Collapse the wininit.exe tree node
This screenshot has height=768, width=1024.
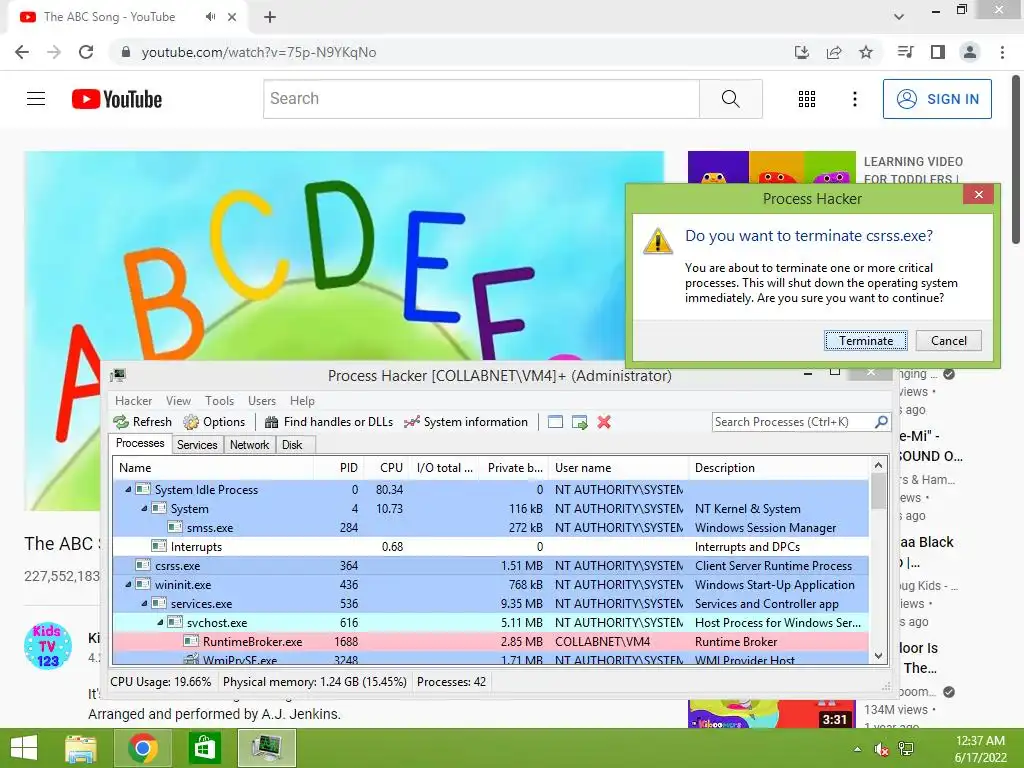point(128,584)
